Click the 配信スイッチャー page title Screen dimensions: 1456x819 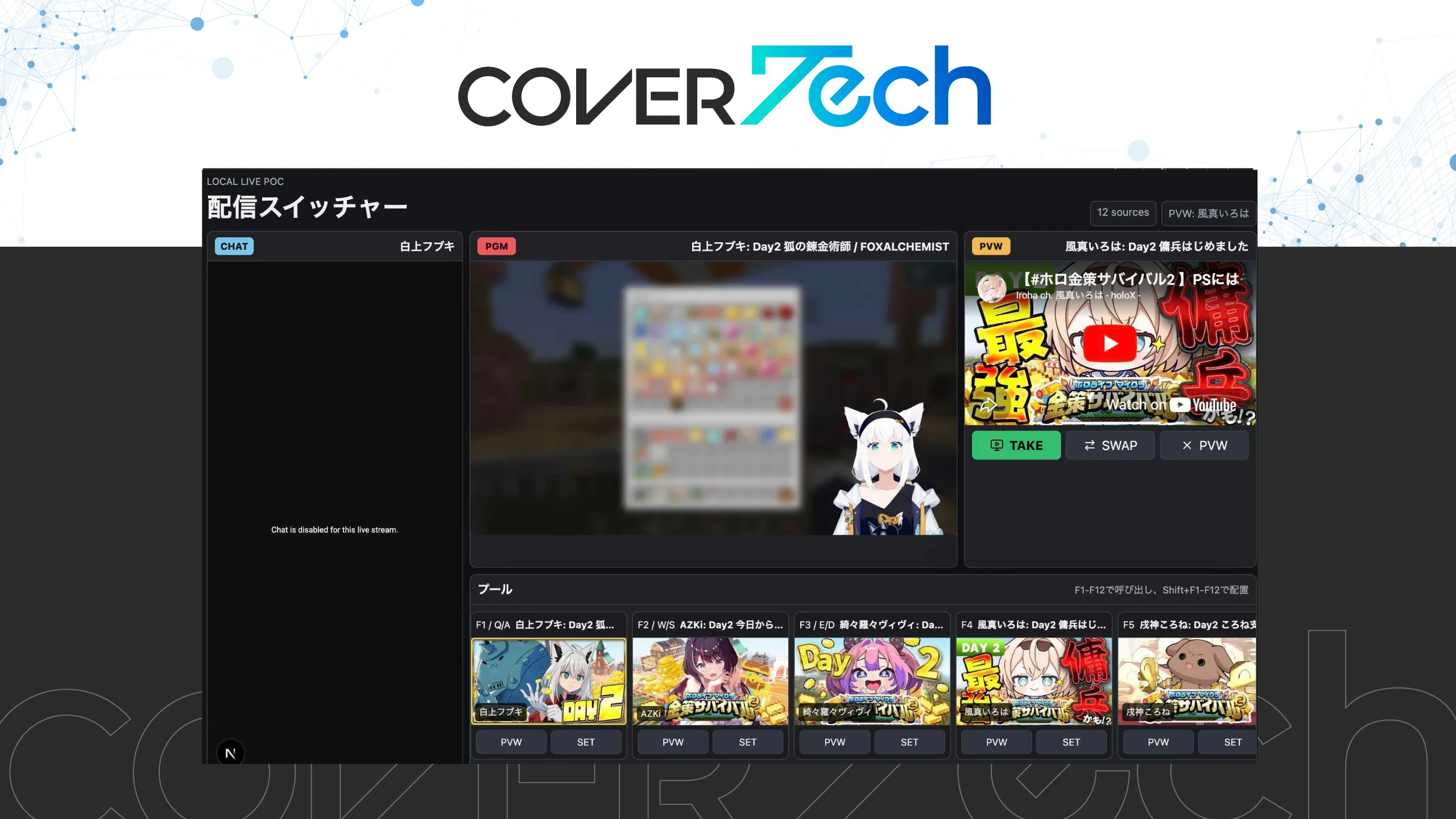[307, 206]
